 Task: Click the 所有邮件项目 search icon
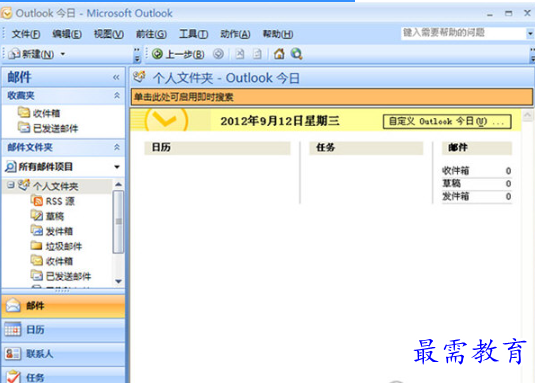tap(11, 167)
